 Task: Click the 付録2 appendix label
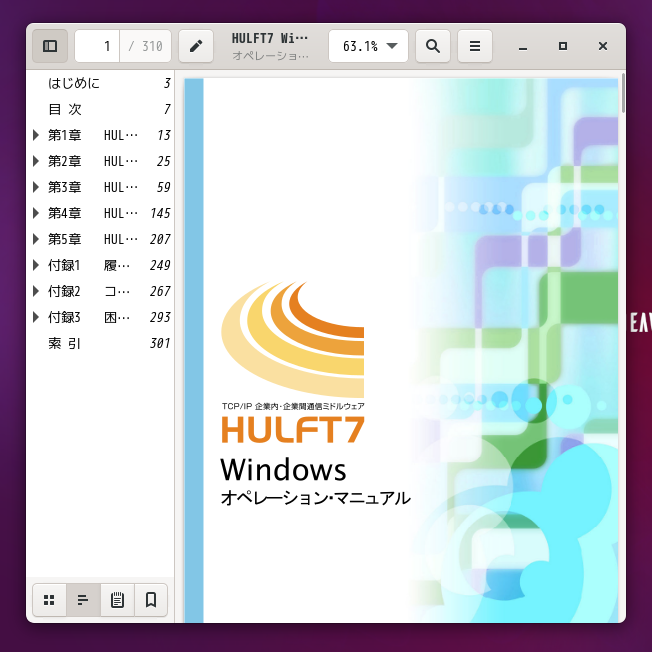click(64, 291)
